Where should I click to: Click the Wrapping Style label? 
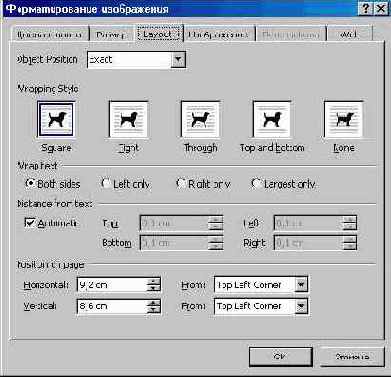click(x=48, y=89)
